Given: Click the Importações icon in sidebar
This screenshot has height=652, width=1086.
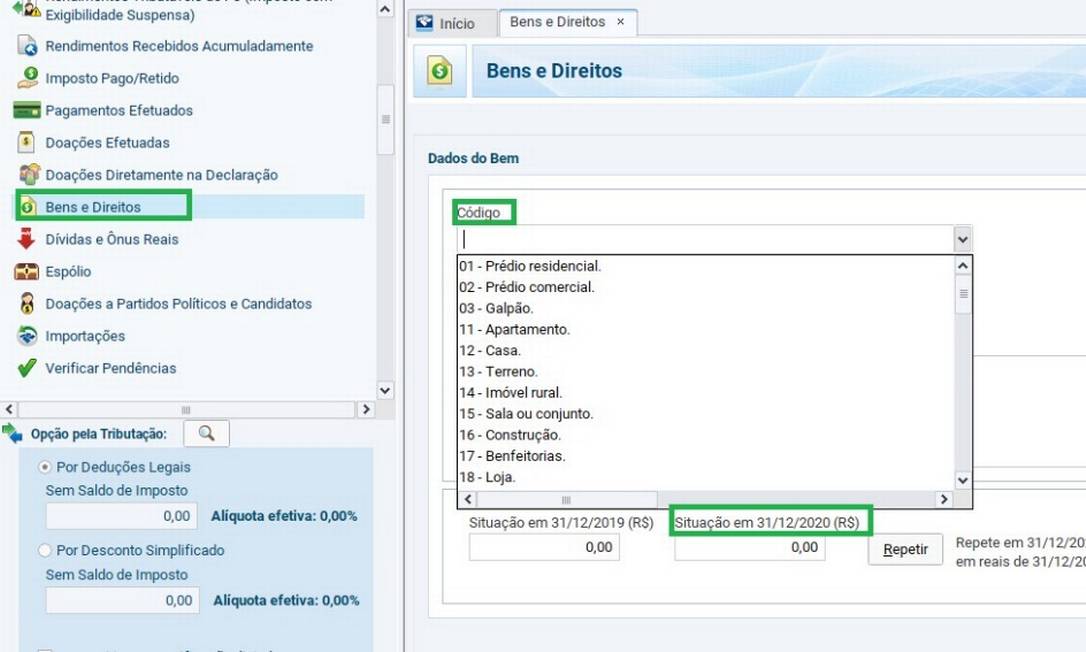Looking at the screenshot, I should (28, 336).
